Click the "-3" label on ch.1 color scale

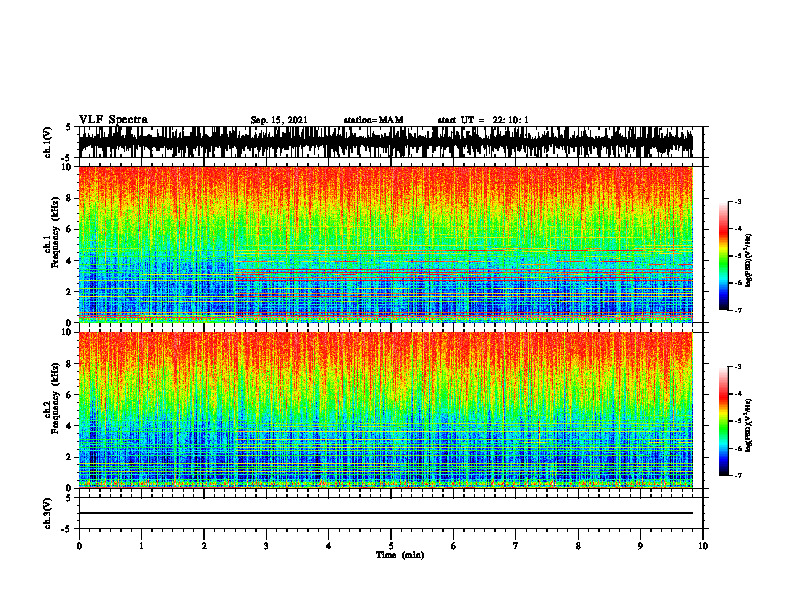pos(738,201)
